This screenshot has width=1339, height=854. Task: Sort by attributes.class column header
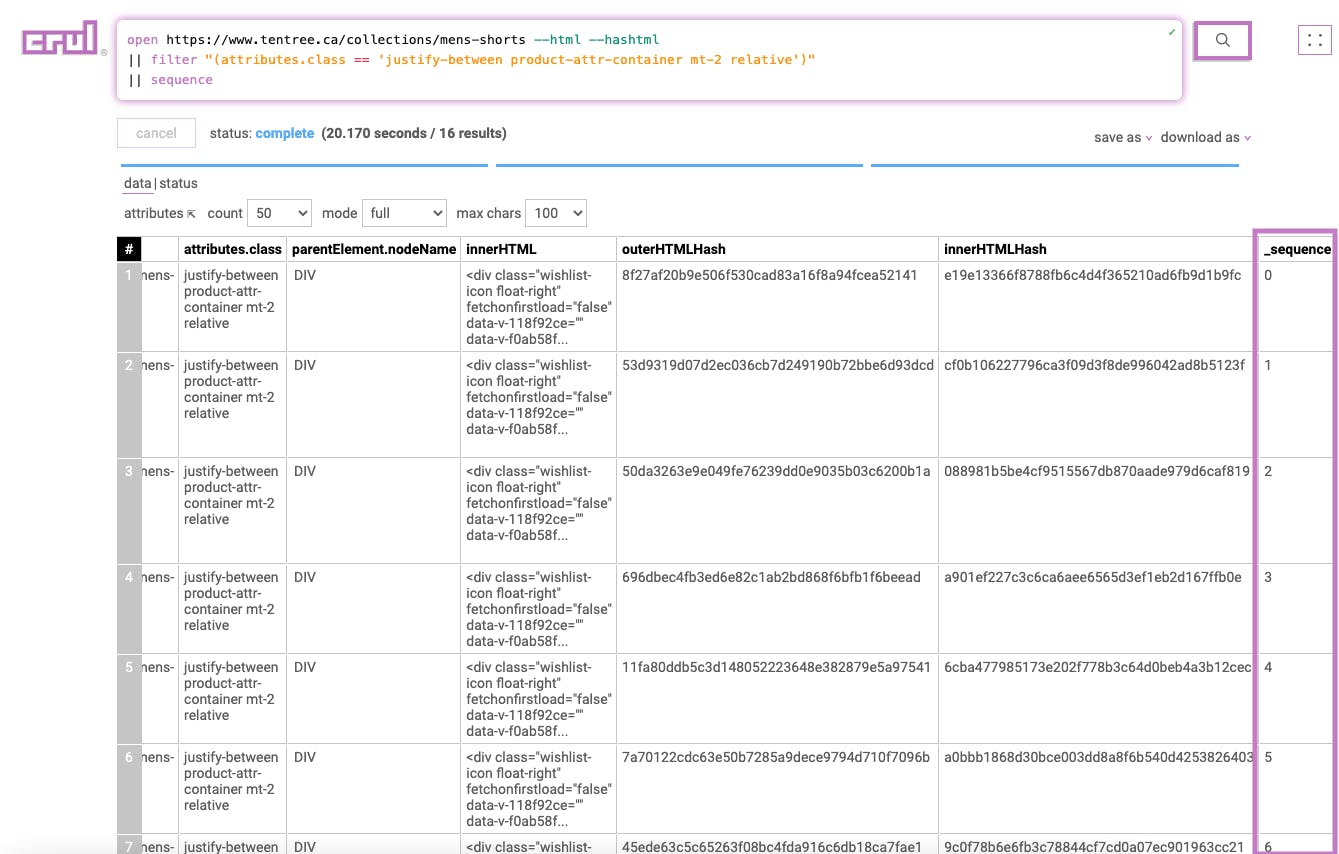pos(233,249)
